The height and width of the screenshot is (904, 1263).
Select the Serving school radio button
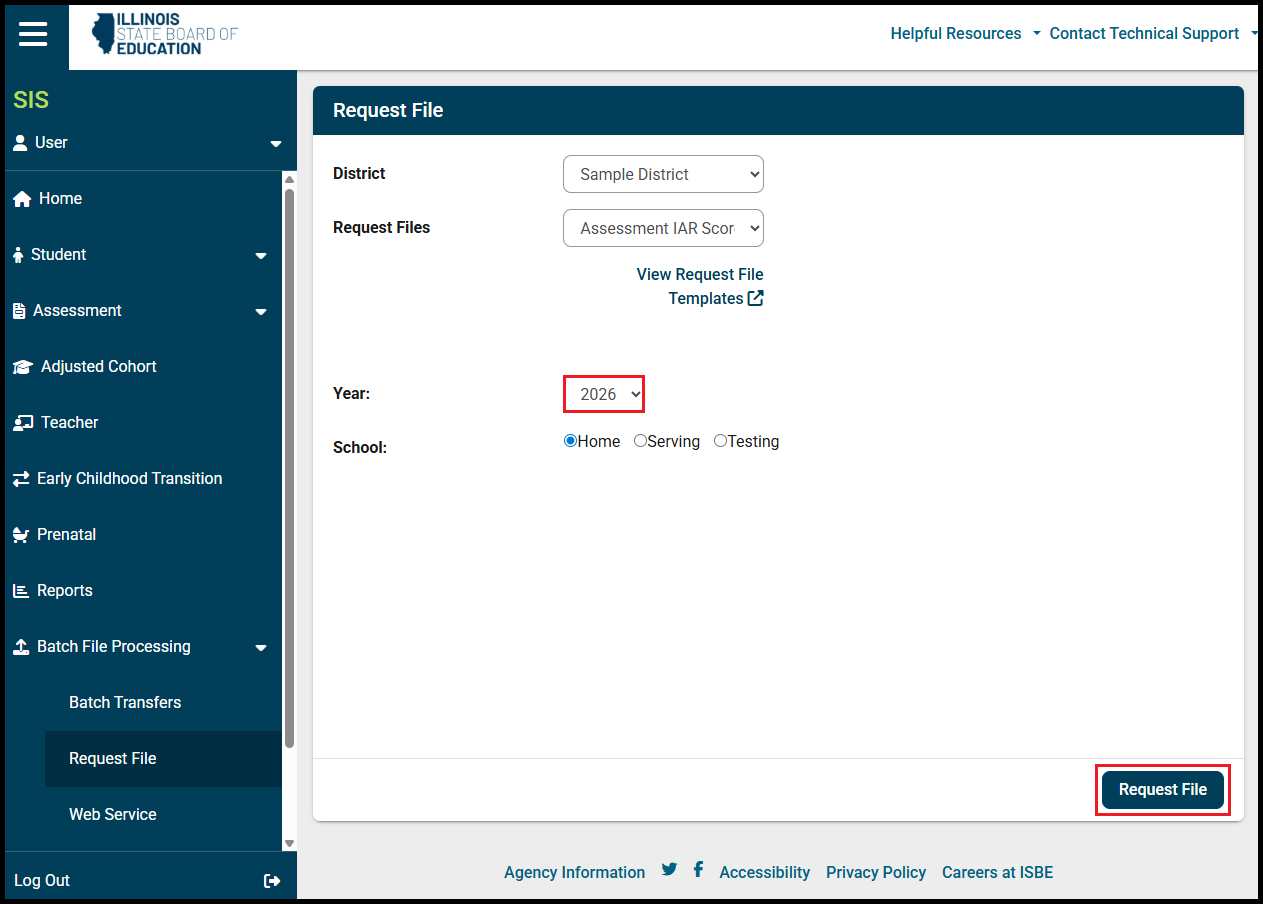pos(641,441)
